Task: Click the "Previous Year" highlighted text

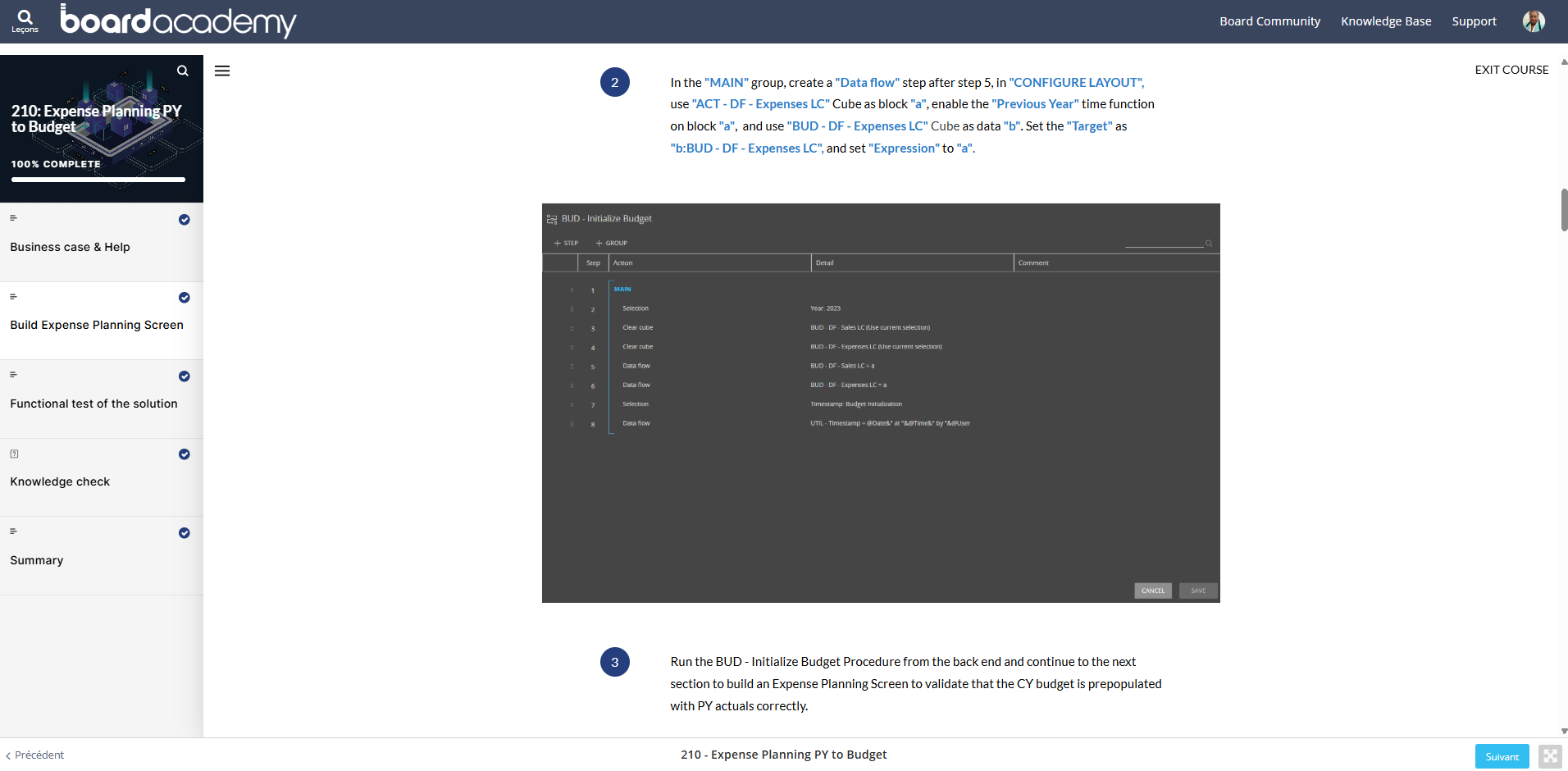Action: 1035,104
